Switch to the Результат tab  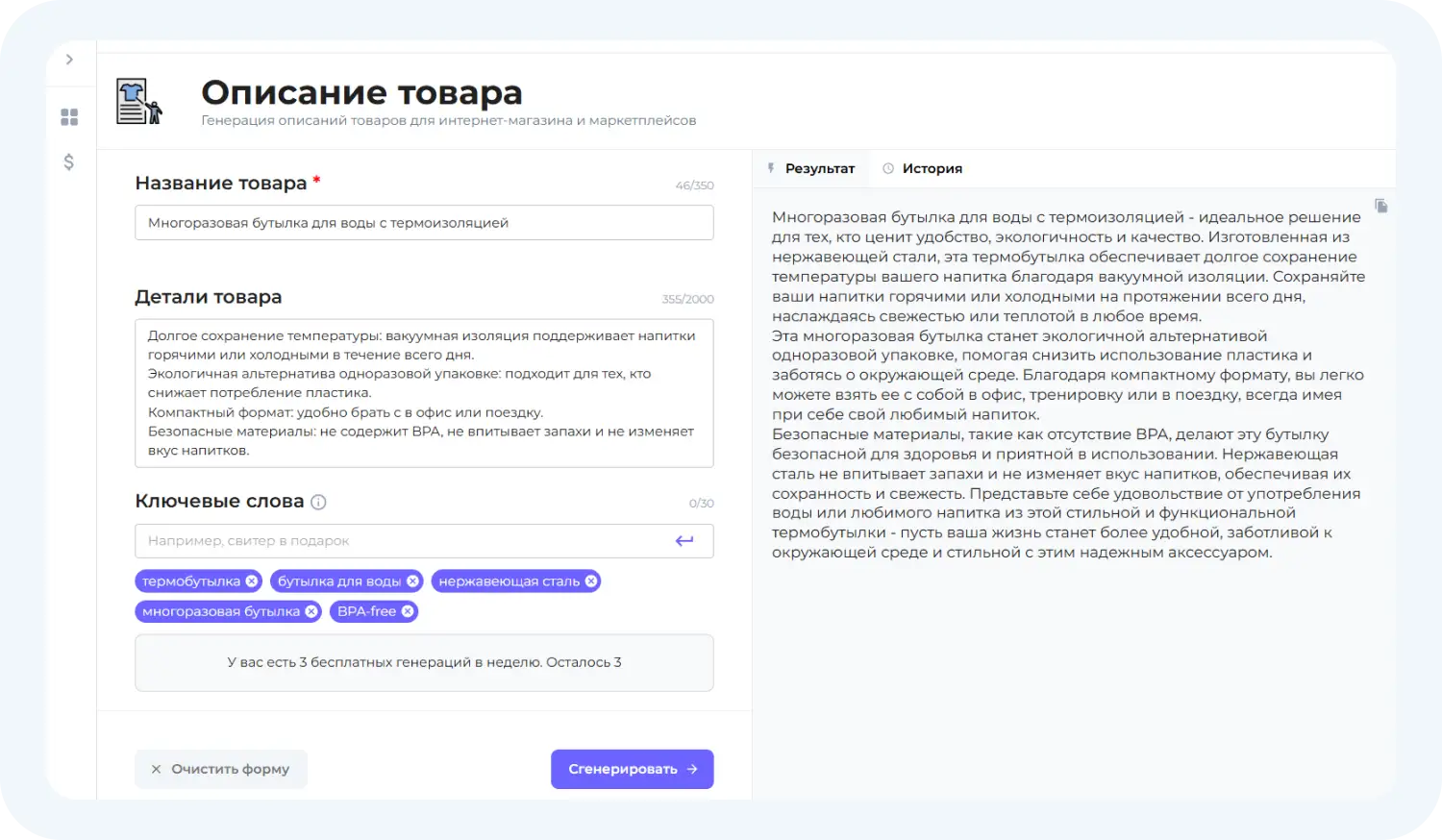point(811,168)
